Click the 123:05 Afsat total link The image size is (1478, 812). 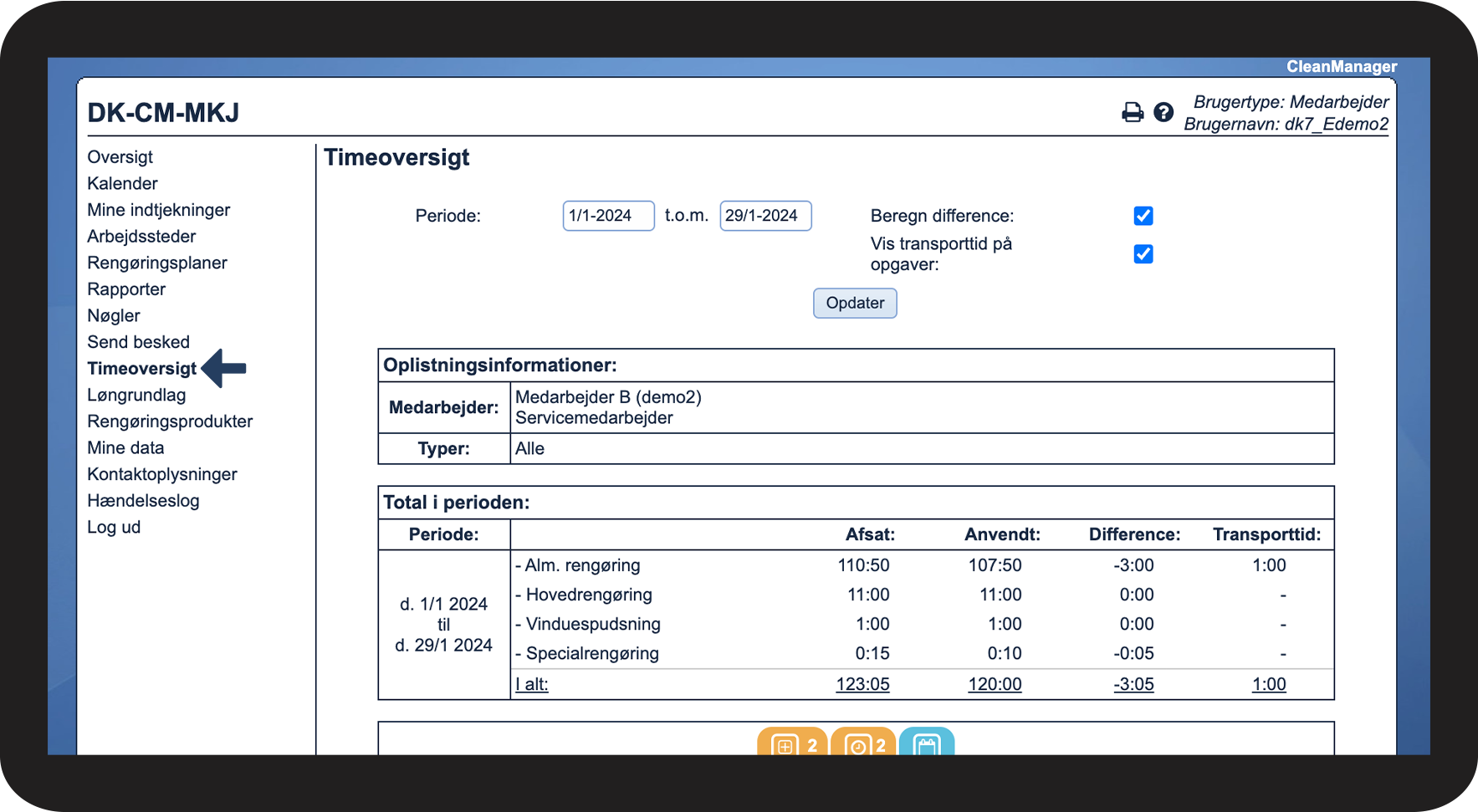tap(862, 684)
